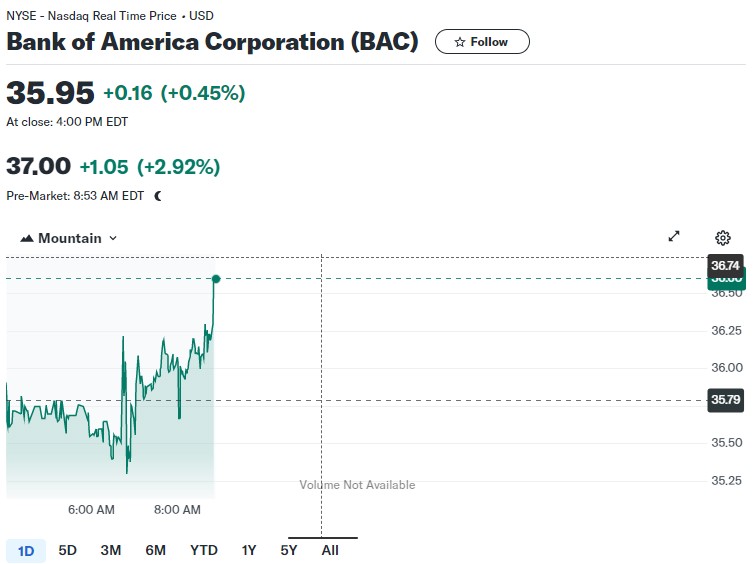Select the 1Y time range
756x564 pixels.
pos(249,550)
